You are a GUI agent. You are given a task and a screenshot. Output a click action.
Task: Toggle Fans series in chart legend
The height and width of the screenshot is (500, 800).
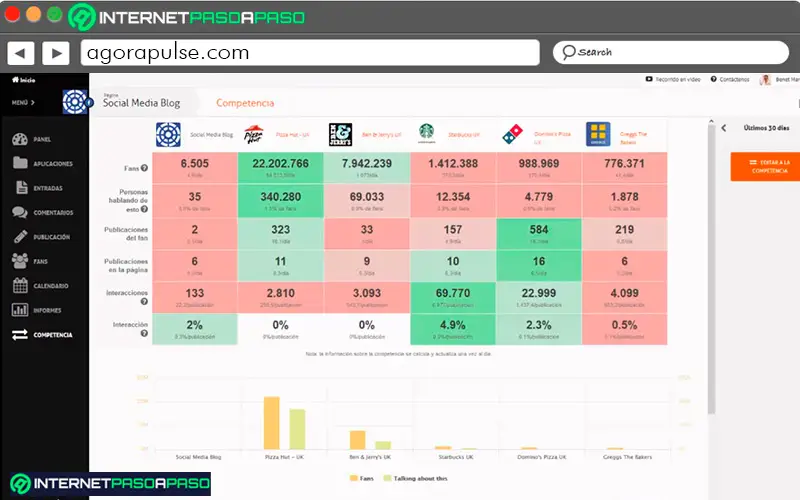tap(362, 479)
